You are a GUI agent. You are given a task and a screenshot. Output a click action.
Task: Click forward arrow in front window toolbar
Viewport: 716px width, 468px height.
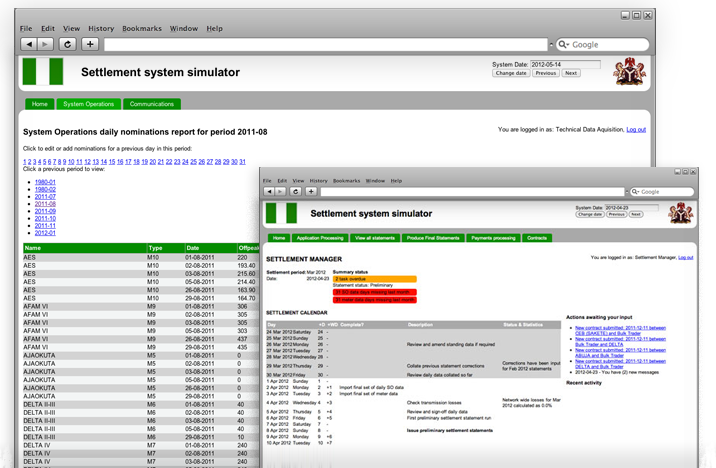[280, 191]
